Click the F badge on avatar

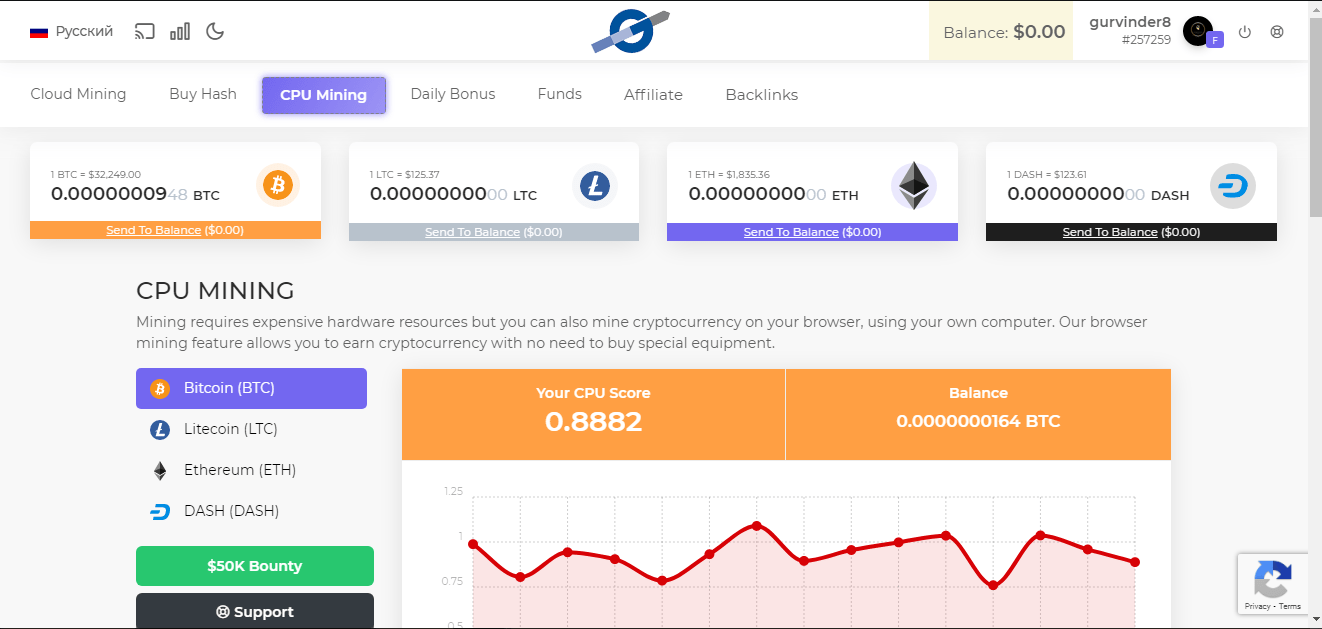(x=1215, y=40)
